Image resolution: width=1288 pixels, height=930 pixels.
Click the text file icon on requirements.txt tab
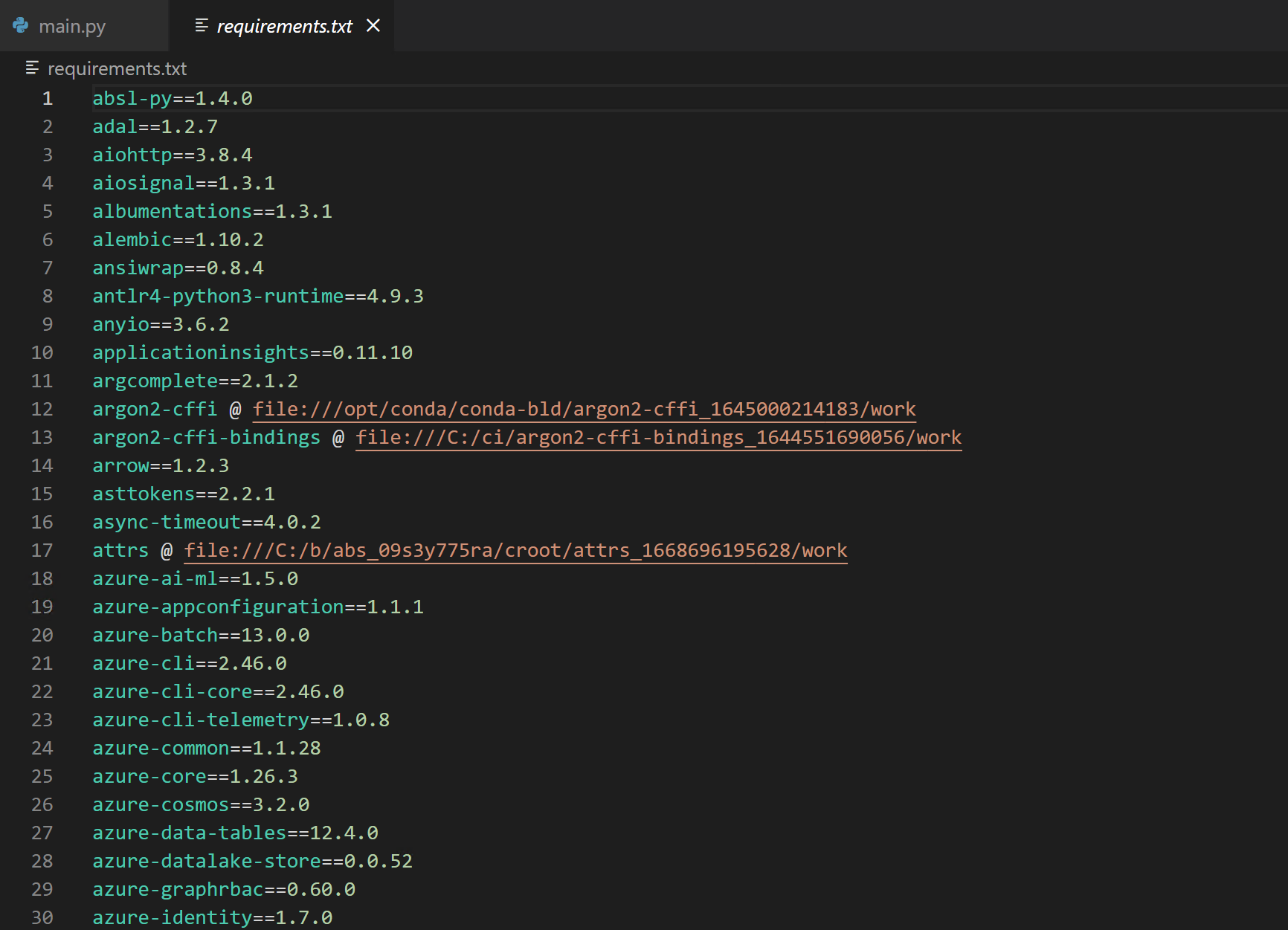coord(201,26)
